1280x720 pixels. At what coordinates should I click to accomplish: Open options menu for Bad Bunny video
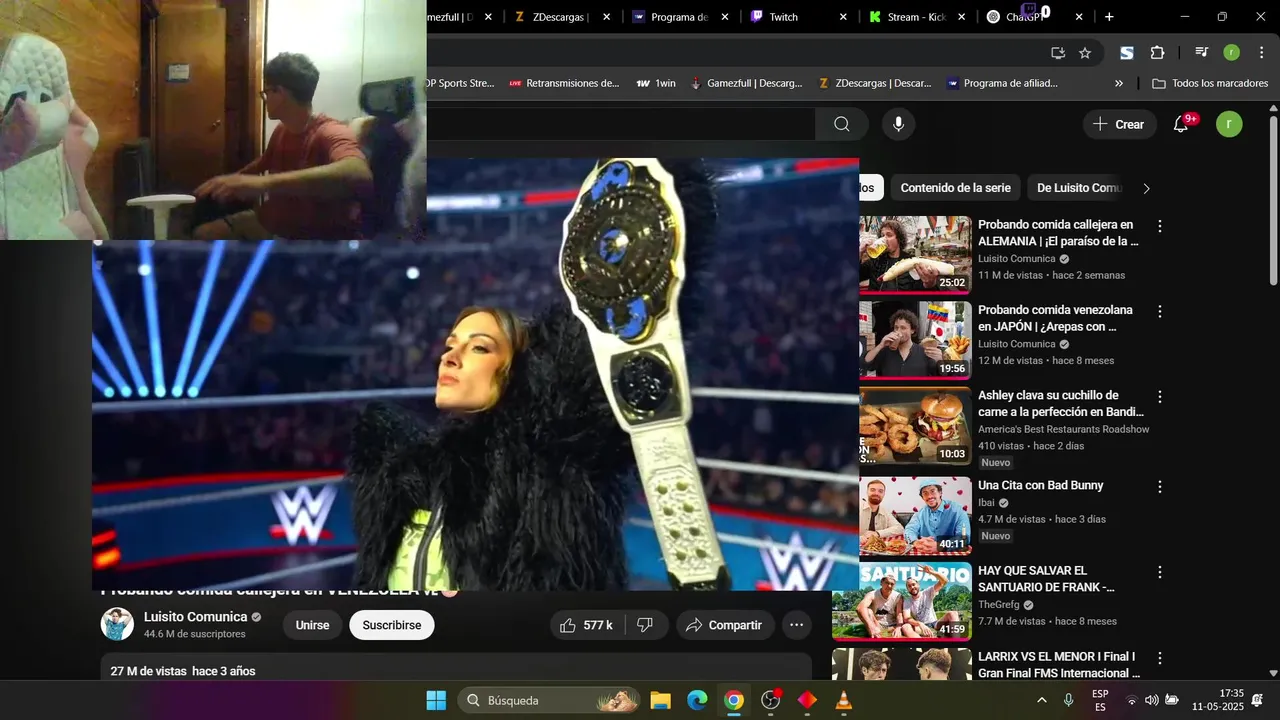tap(1160, 487)
